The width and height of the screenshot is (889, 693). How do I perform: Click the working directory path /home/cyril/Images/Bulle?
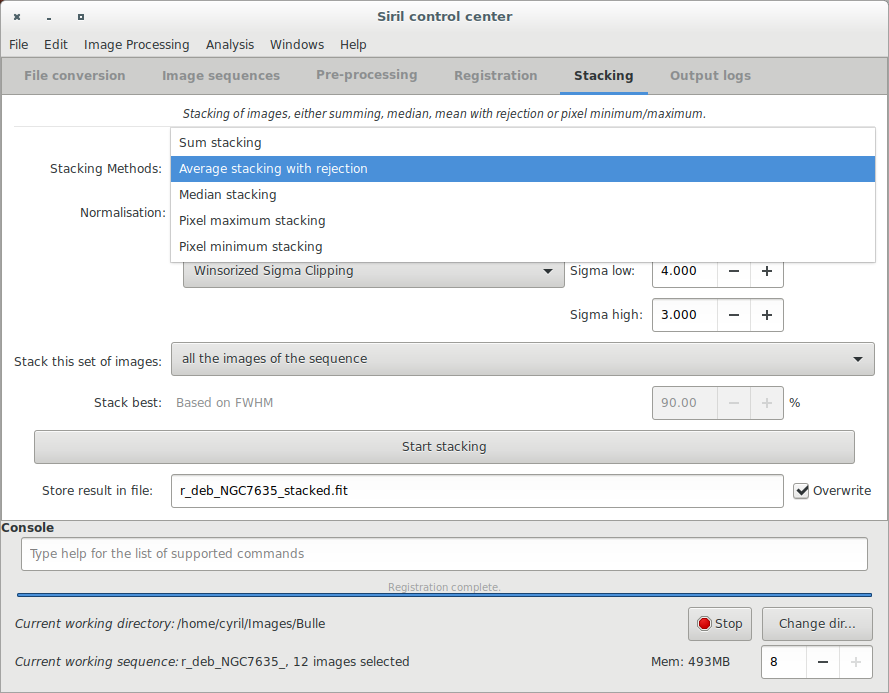pyautogui.click(x=251, y=624)
